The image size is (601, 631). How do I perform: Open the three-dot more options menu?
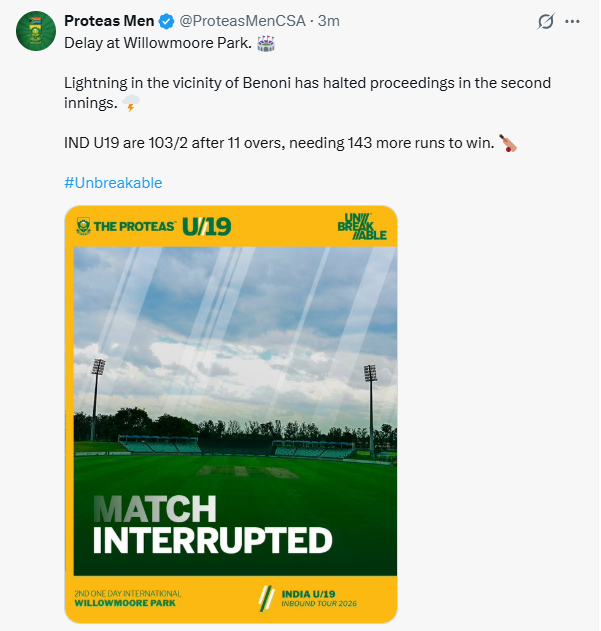(x=572, y=22)
